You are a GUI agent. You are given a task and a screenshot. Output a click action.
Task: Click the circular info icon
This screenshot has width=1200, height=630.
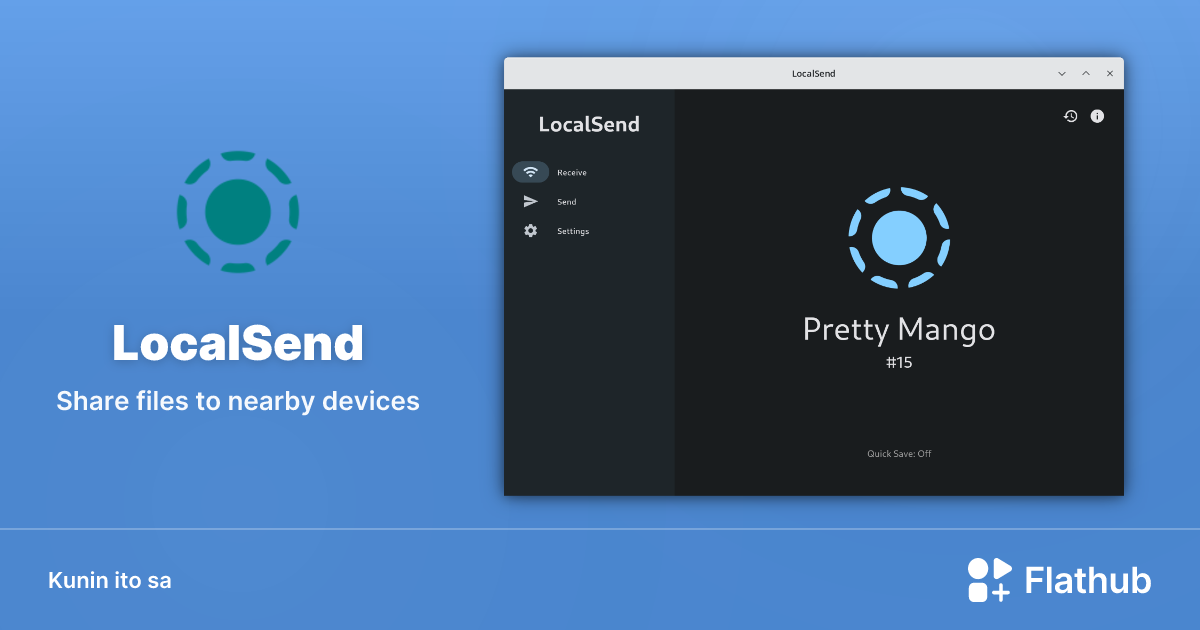coord(1096,116)
